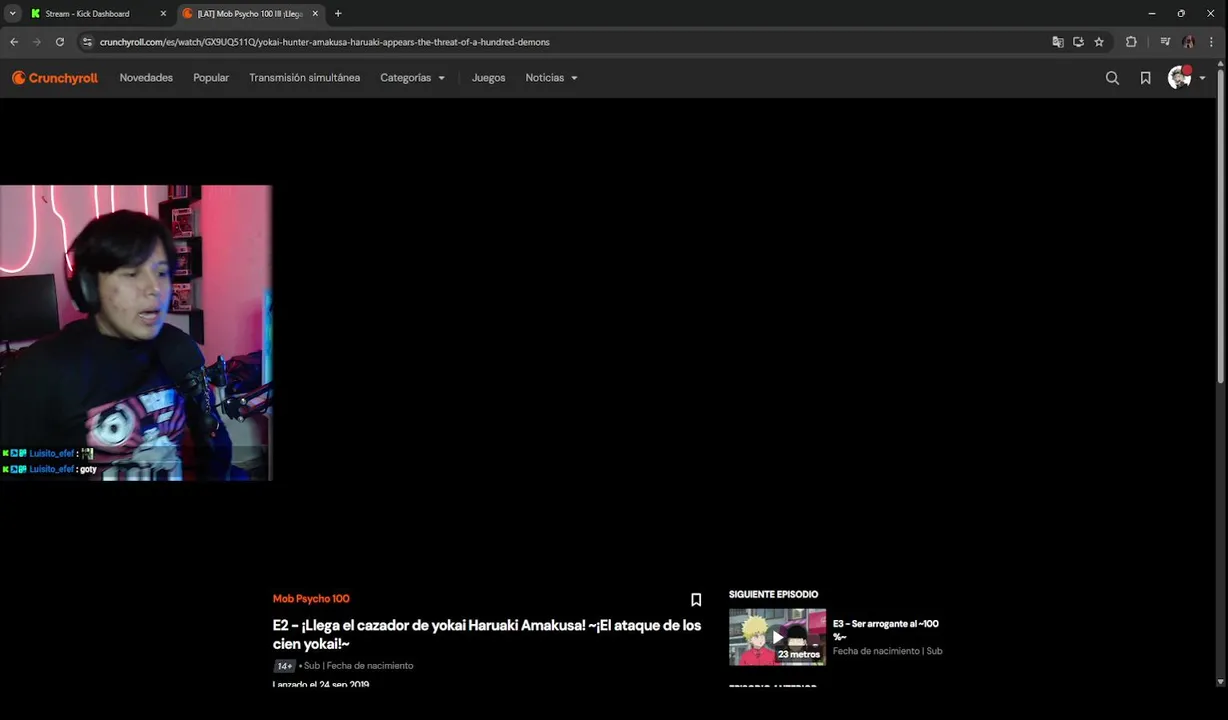Click the Crunchyroll account avatar
The height and width of the screenshot is (720, 1228).
point(1180,78)
